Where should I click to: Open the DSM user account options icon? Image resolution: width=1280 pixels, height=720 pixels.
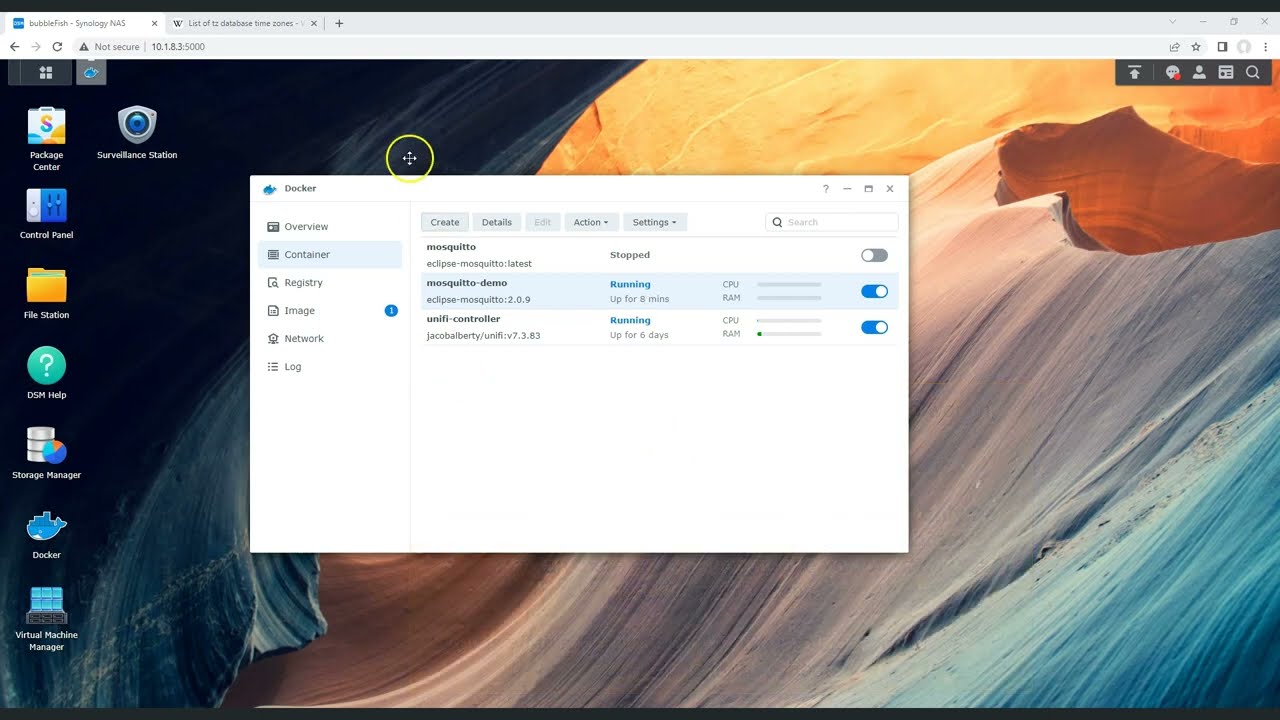(1199, 72)
